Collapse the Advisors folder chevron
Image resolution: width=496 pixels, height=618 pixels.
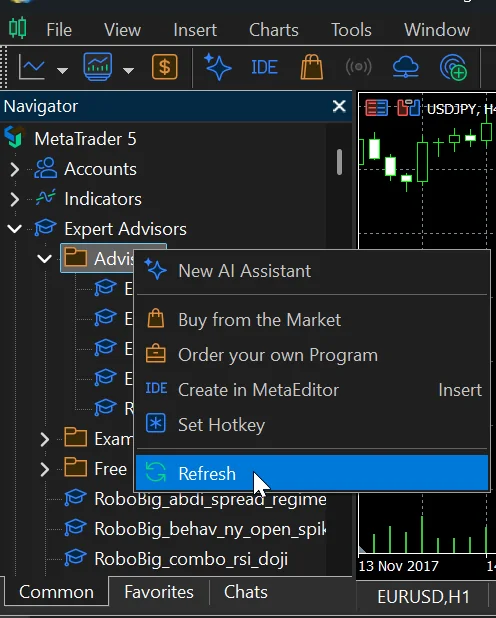(x=45, y=259)
